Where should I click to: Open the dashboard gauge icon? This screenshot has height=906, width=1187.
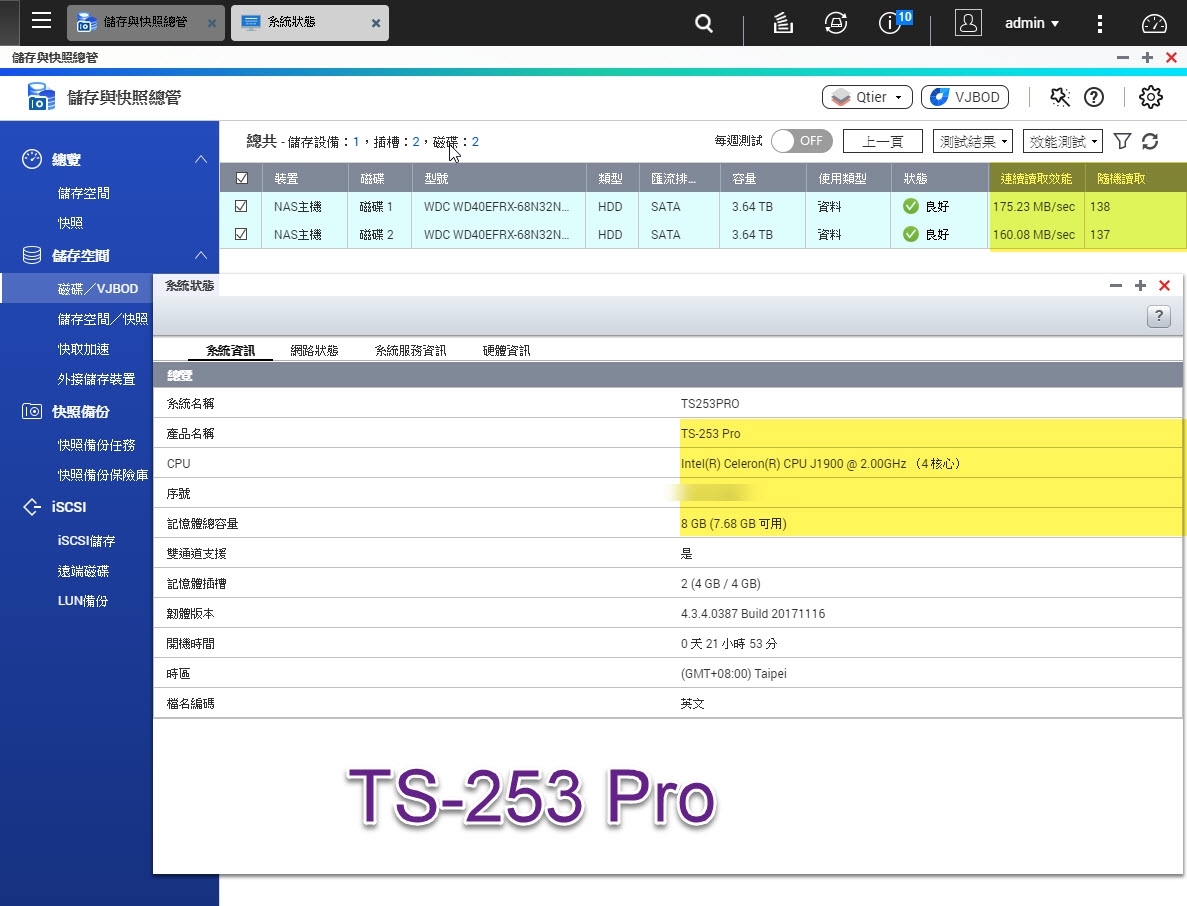1154,23
